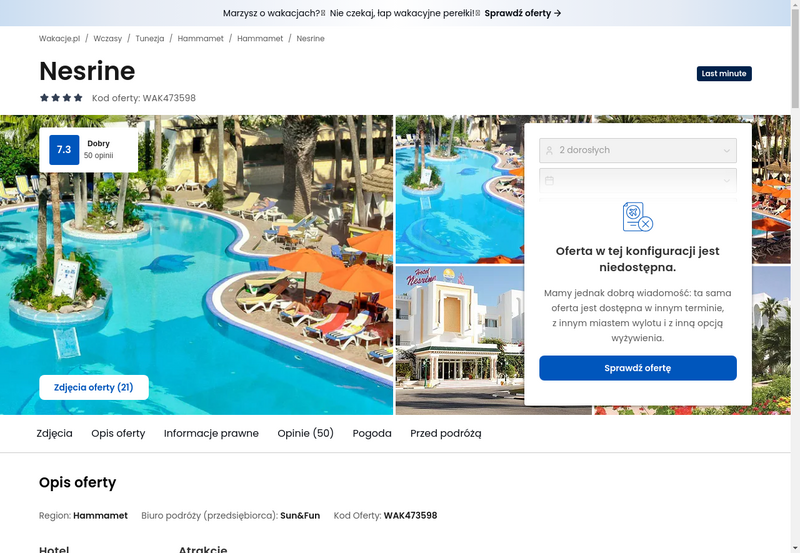Click the four-star hotel rating icons
The height and width of the screenshot is (553, 800).
pos(61,97)
